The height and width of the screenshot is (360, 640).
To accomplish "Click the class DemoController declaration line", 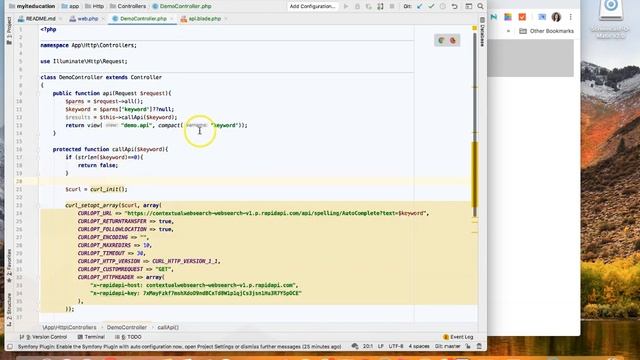I will (101, 77).
